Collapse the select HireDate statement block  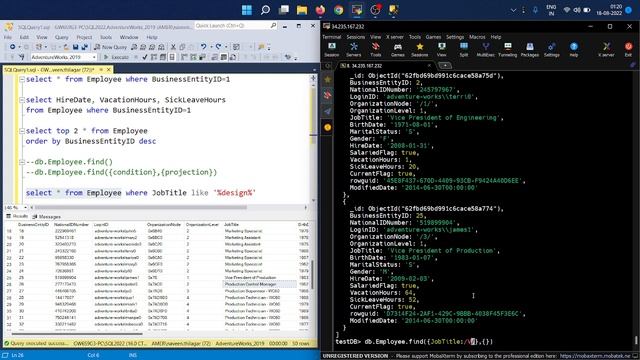point(22,100)
